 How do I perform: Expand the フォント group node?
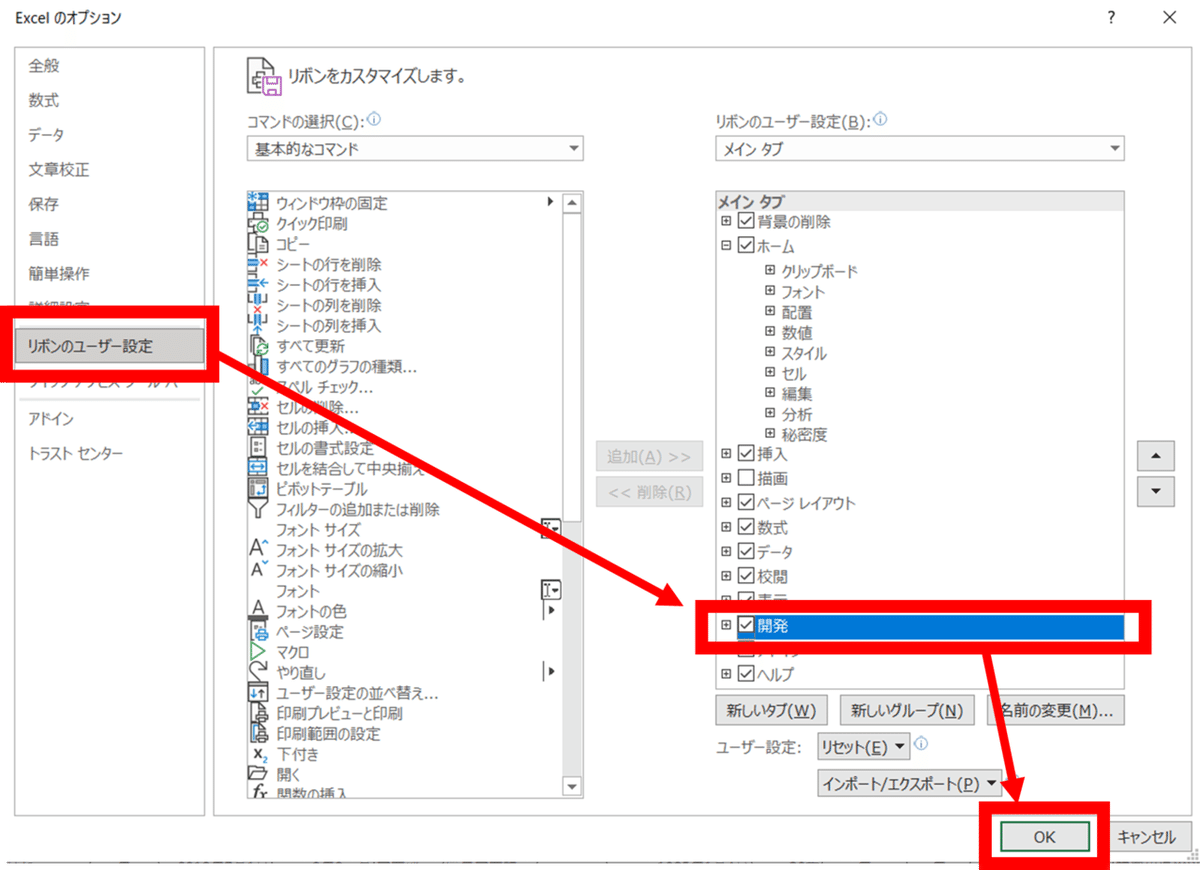(769, 291)
